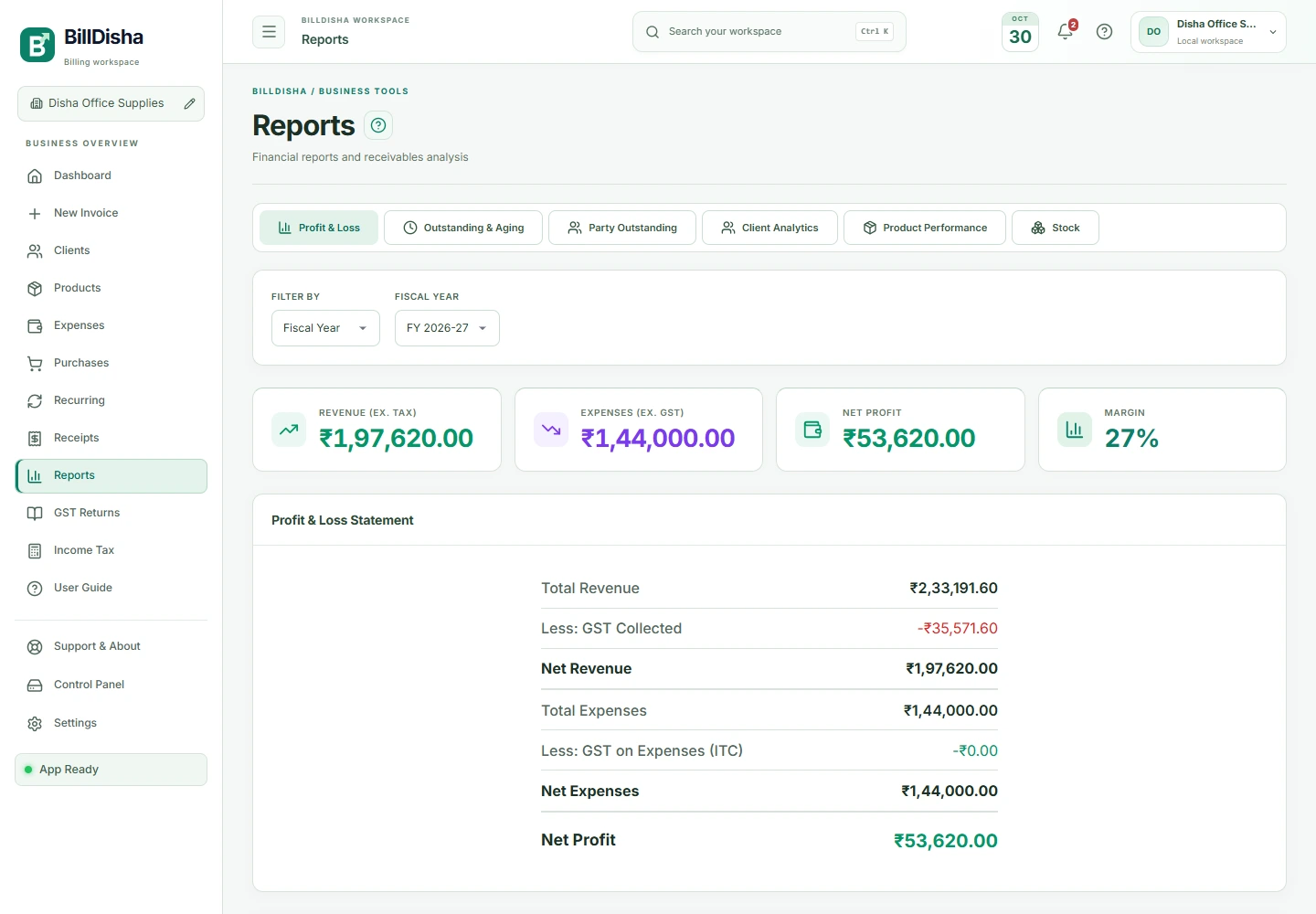Click New Invoice in sidebar
The image size is (1316, 914).
pyautogui.click(x=111, y=213)
